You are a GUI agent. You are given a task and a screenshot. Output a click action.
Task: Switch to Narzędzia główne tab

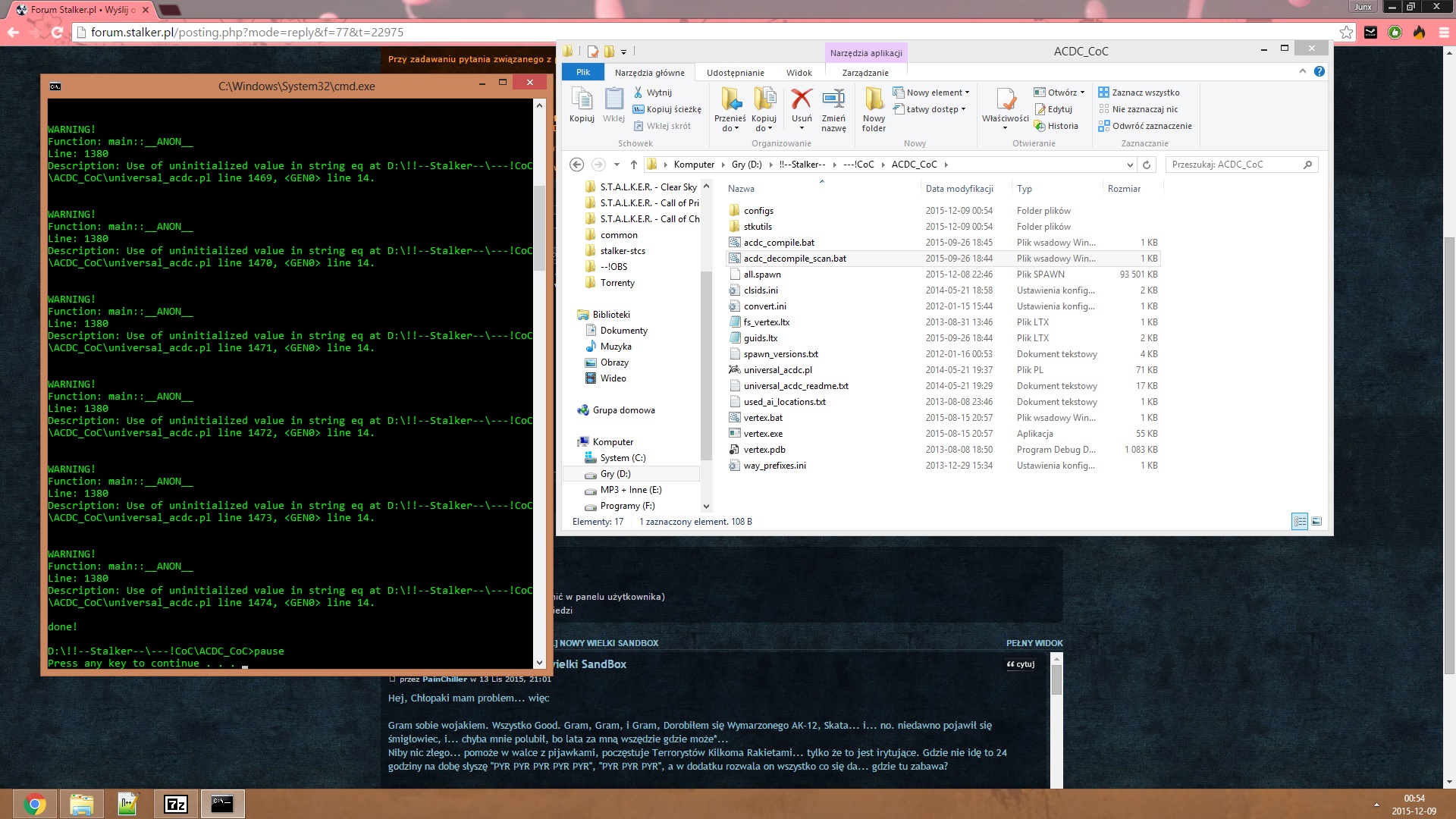(x=649, y=73)
